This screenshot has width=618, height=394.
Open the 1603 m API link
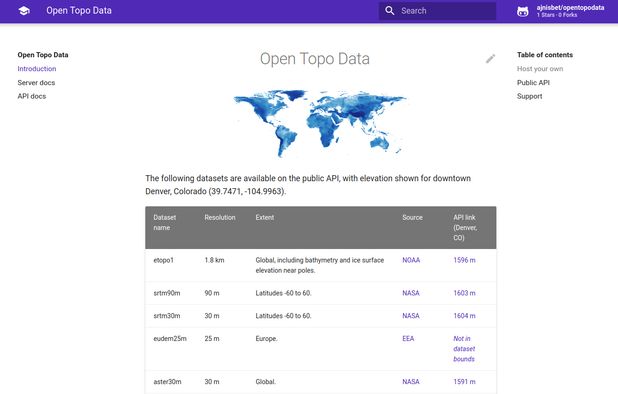click(x=464, y=293)
